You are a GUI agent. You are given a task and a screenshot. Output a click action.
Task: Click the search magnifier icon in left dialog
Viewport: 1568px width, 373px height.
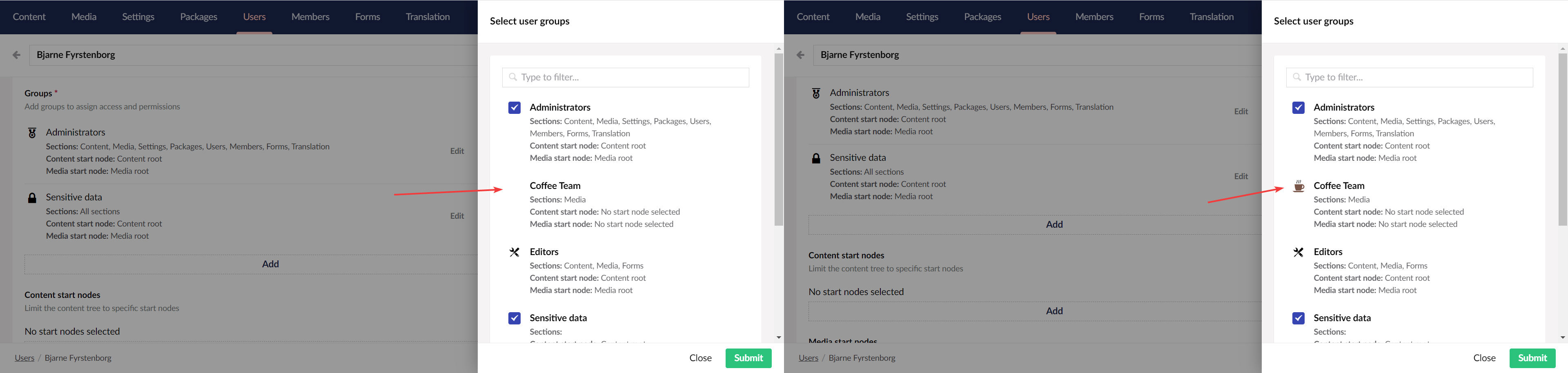click(512, 77)
